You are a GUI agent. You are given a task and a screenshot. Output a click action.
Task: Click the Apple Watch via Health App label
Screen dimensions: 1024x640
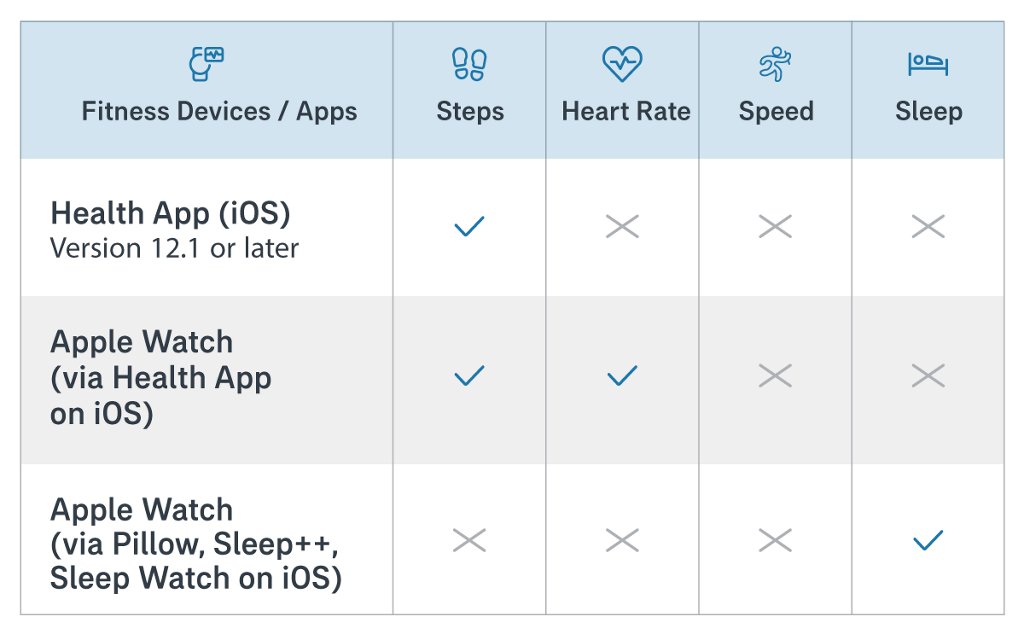161,377
